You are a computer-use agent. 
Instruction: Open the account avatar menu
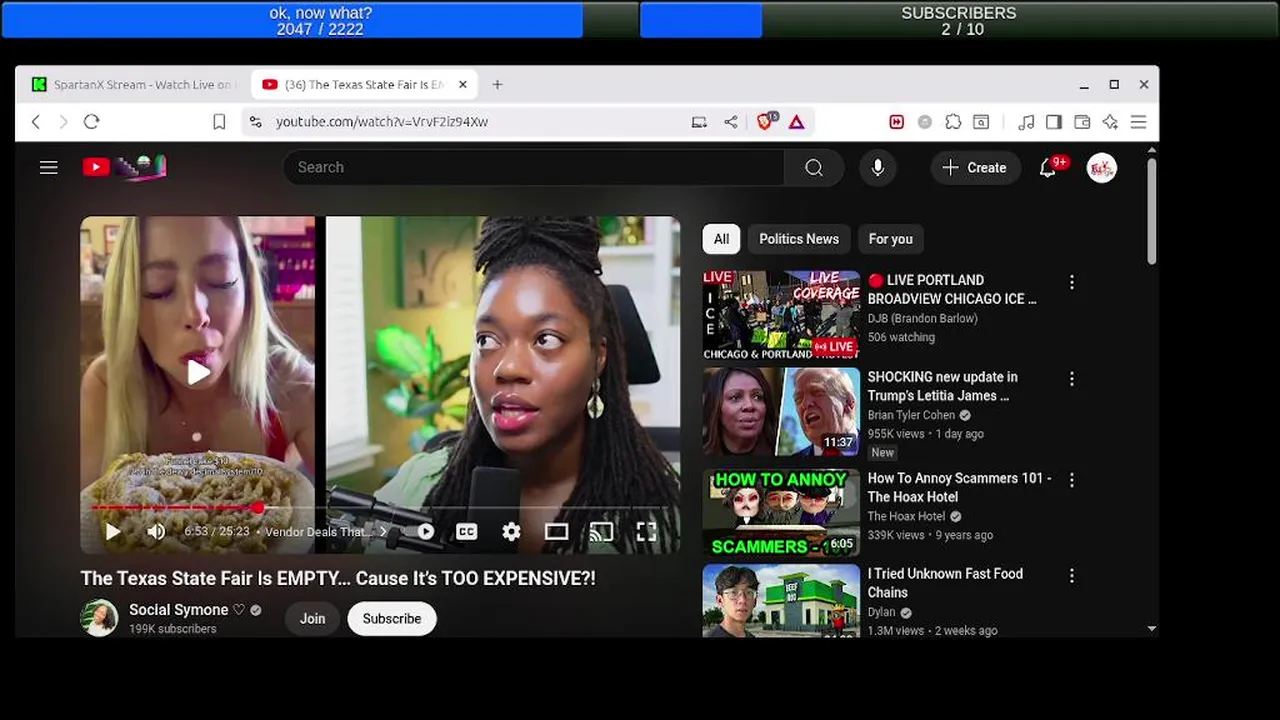[x=1101, y=167]
